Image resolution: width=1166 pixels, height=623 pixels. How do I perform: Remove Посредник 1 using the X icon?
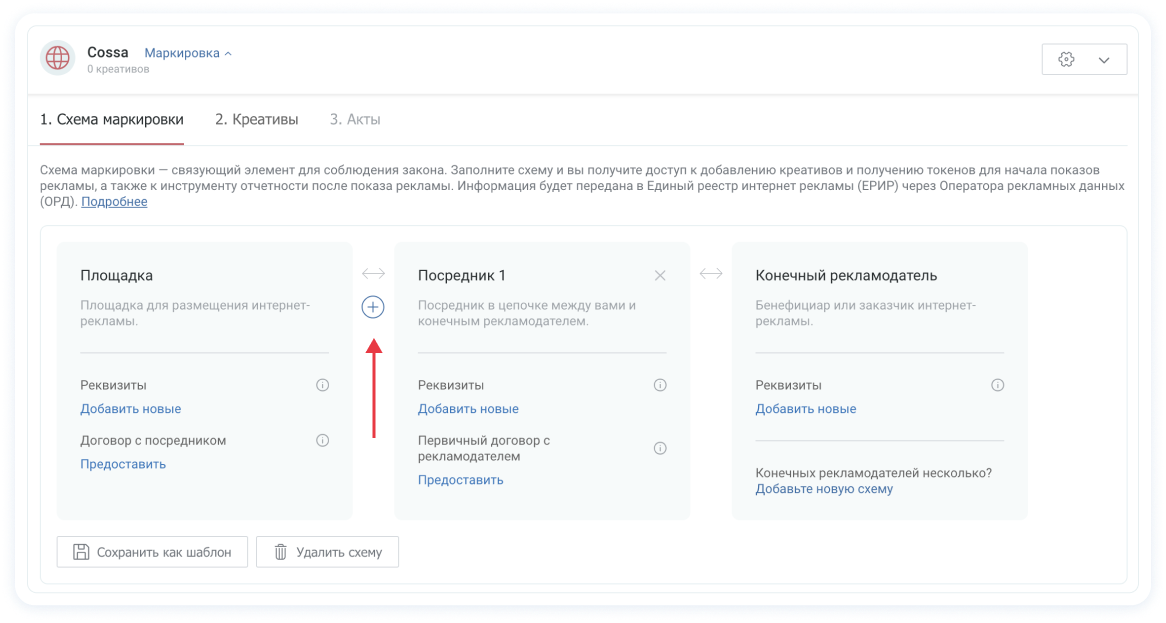pos(660,274)
